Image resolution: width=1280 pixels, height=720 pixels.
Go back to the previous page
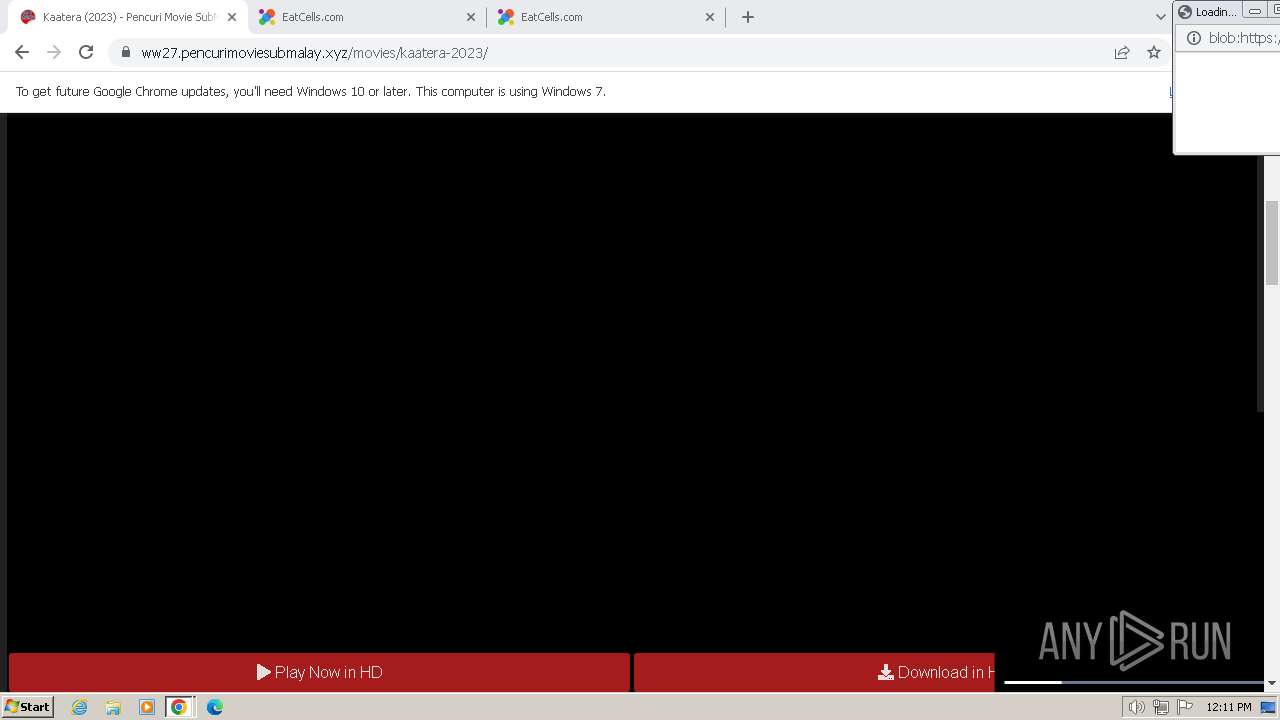[22, 52]
